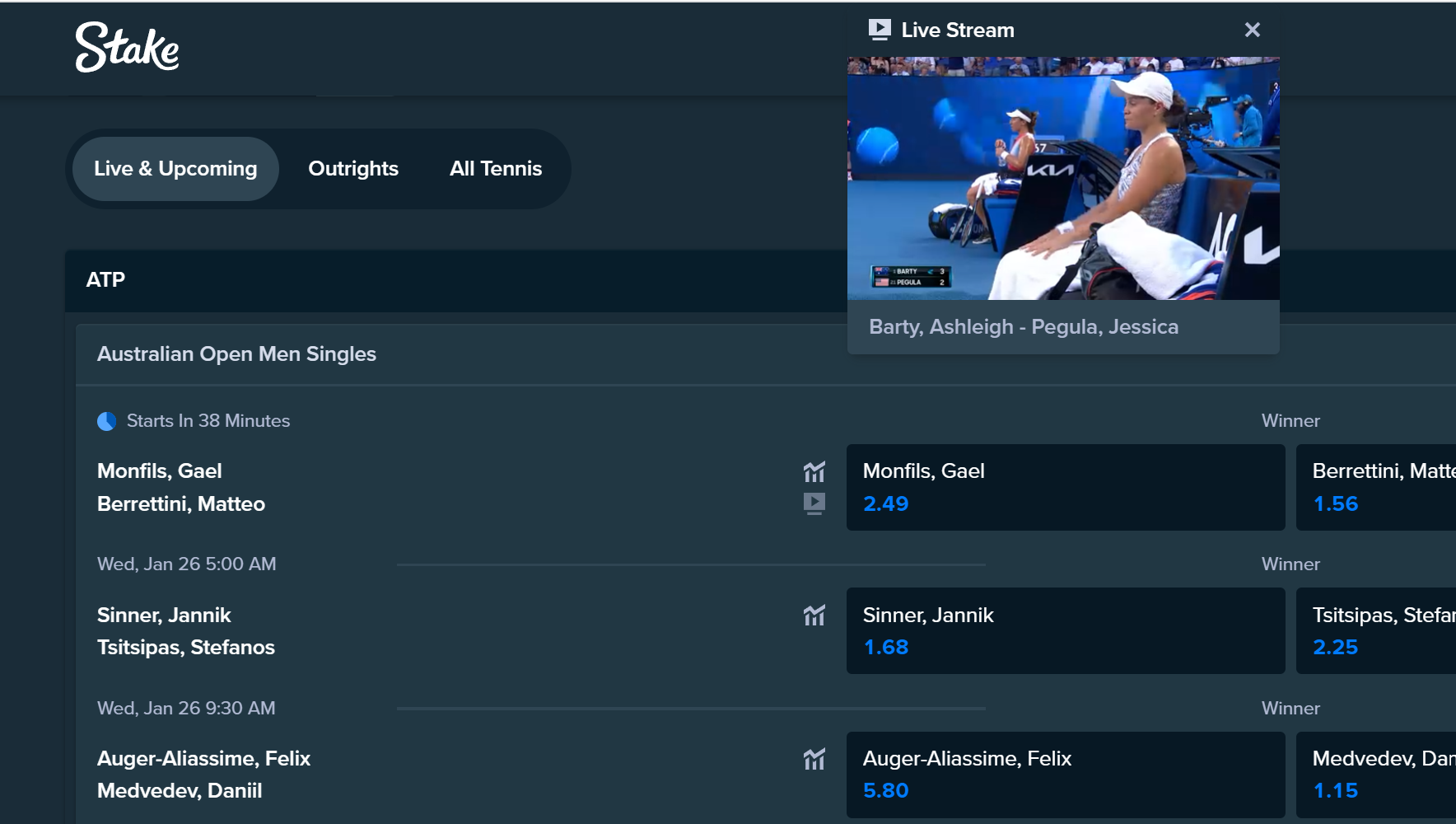Click the Barty vs Pegula stream video
Viewport: 1456px width, 824px height.
[x=1063, y=178]
